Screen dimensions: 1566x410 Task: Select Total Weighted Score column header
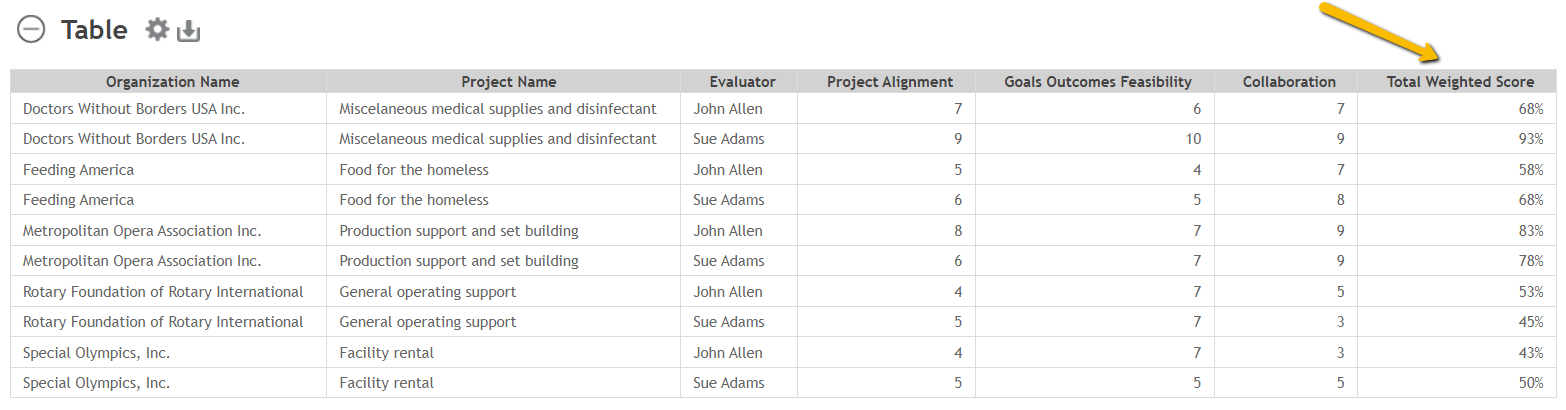[1460, 82]
